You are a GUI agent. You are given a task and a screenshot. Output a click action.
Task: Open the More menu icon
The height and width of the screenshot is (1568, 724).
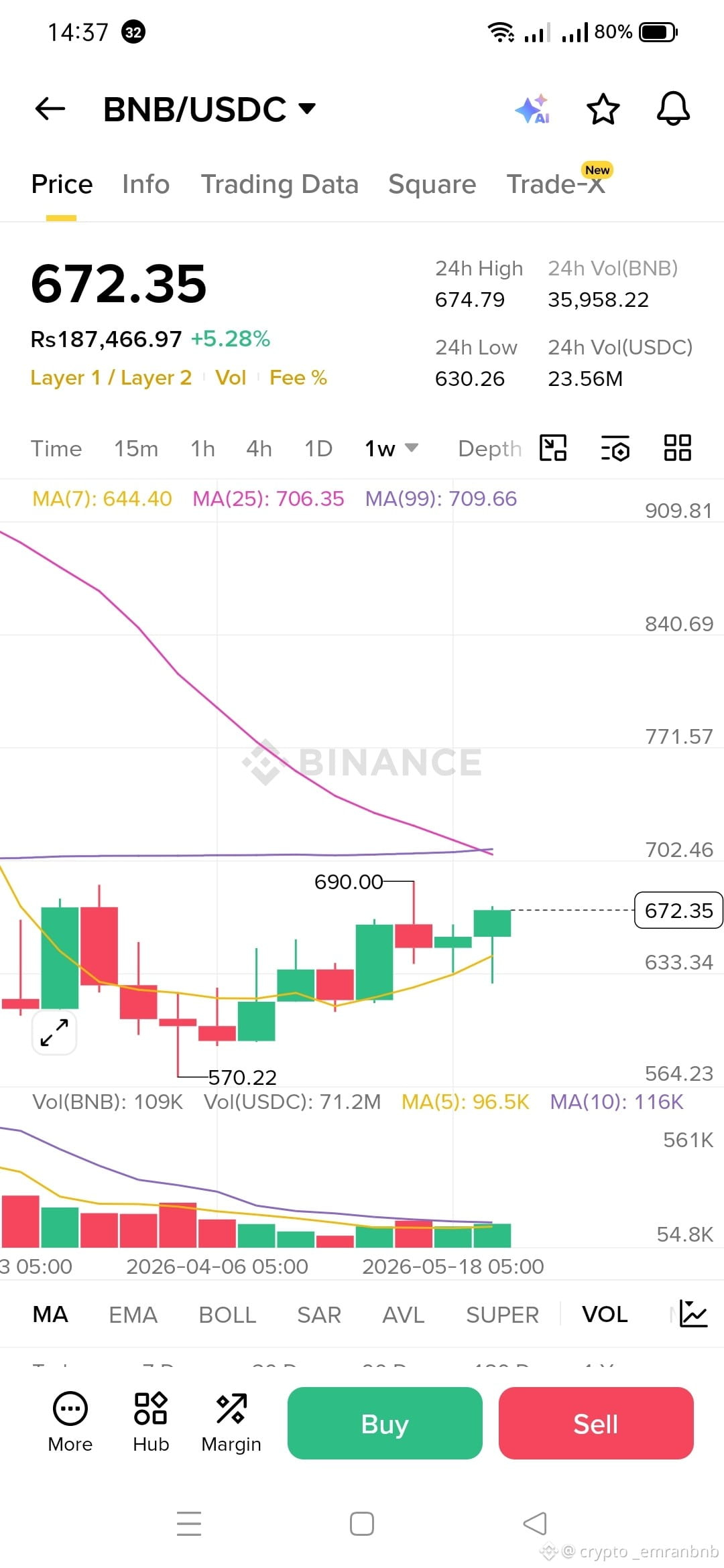point(70,1422)
